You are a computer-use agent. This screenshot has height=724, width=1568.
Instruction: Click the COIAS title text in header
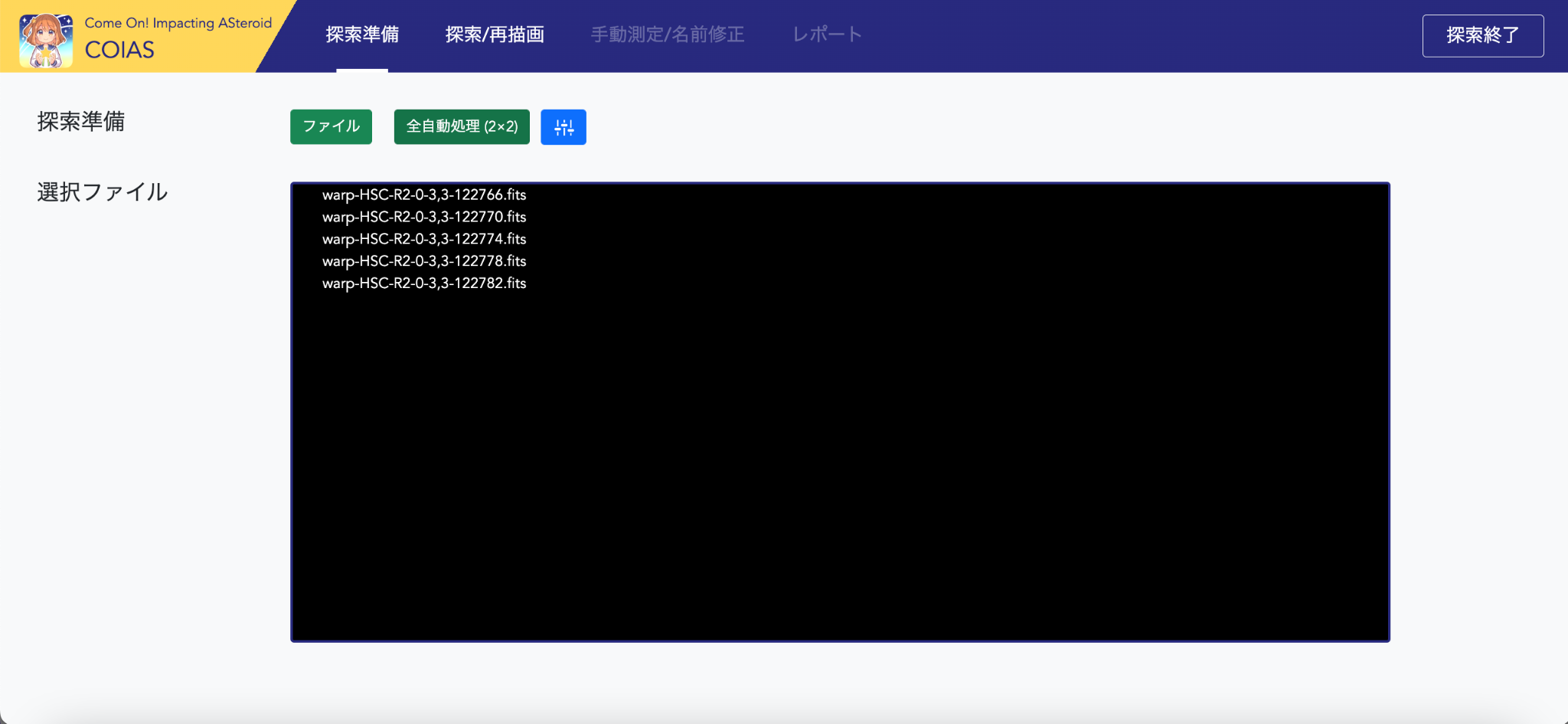(x=119, y=51)
